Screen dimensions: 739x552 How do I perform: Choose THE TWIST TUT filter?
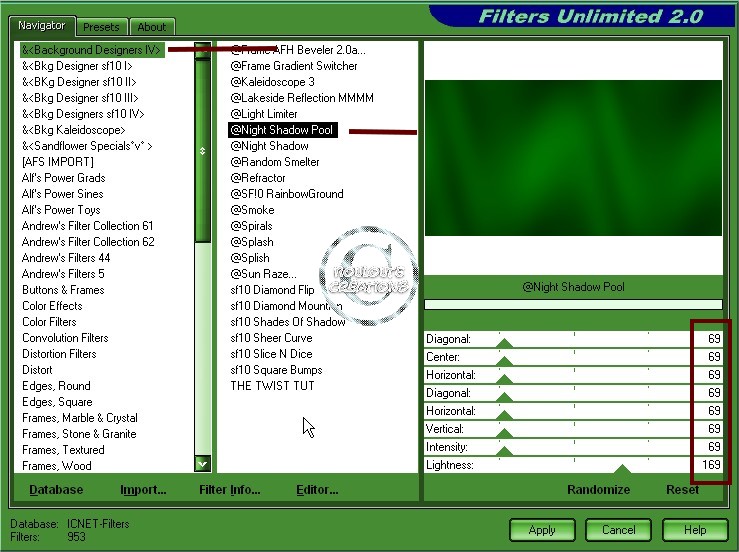(272, 387)
